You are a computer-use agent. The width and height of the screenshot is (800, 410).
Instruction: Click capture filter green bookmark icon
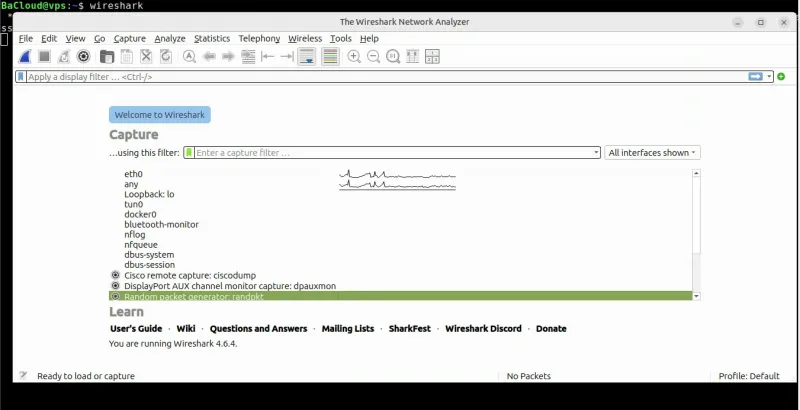tap(189, 152)
